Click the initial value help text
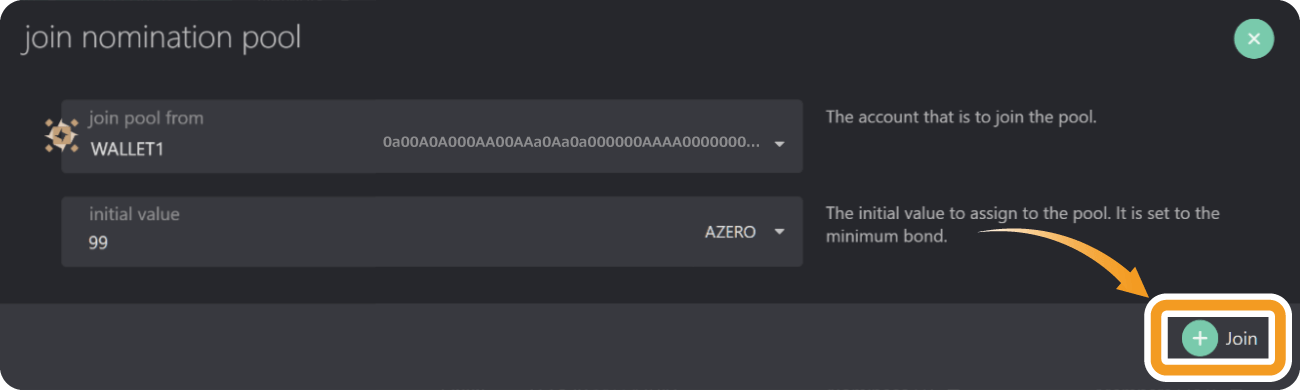This screenshot has height=390, width=1300. click(x=1023, y=225)
